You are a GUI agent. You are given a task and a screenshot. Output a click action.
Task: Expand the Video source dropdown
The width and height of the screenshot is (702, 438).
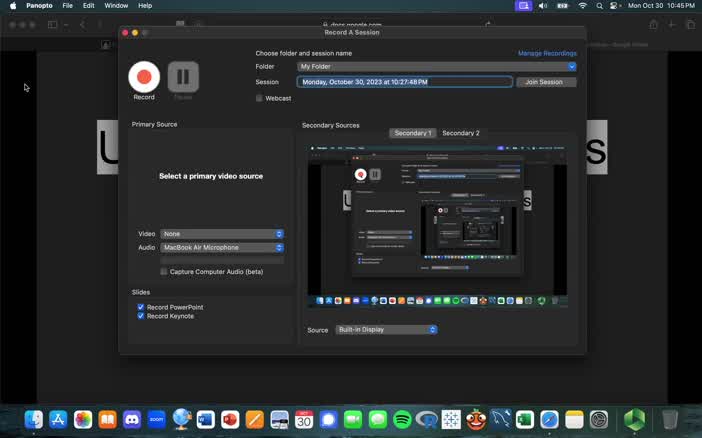(x=222, y=234)
